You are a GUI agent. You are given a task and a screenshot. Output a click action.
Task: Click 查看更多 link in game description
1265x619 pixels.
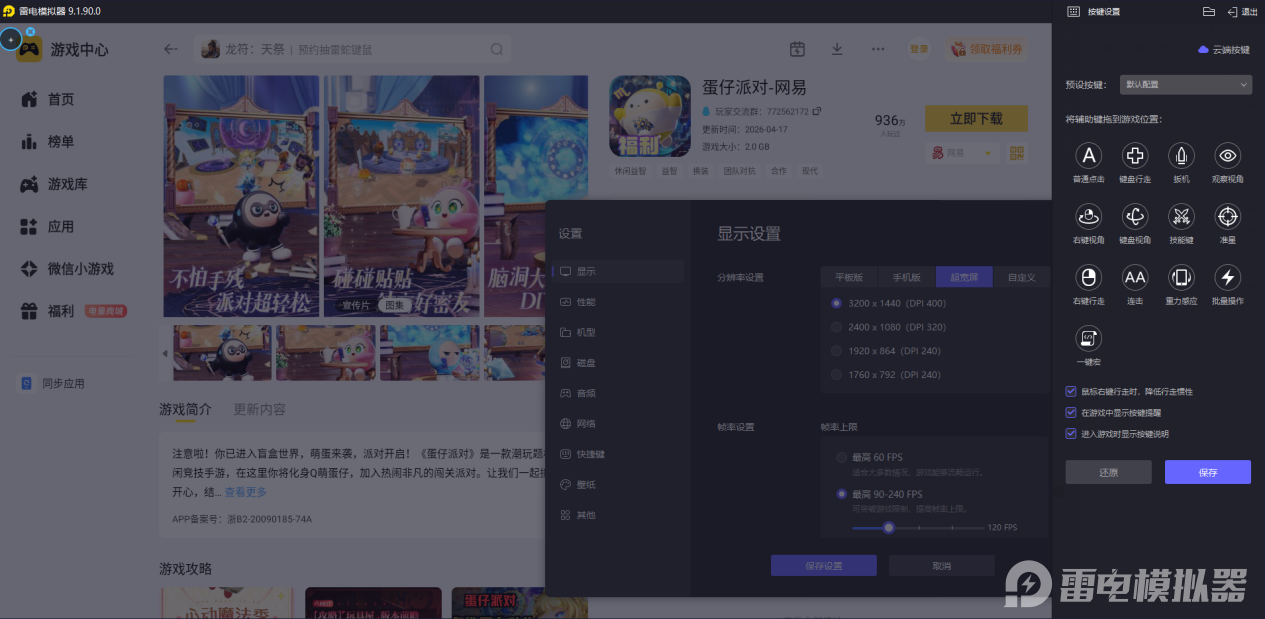coord(246,492)
